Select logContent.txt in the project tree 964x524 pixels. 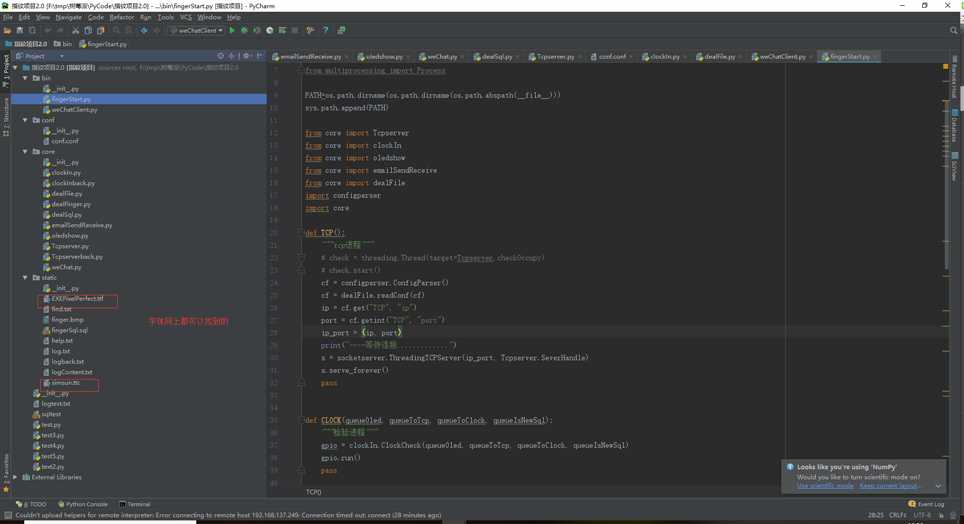[71, 372]
